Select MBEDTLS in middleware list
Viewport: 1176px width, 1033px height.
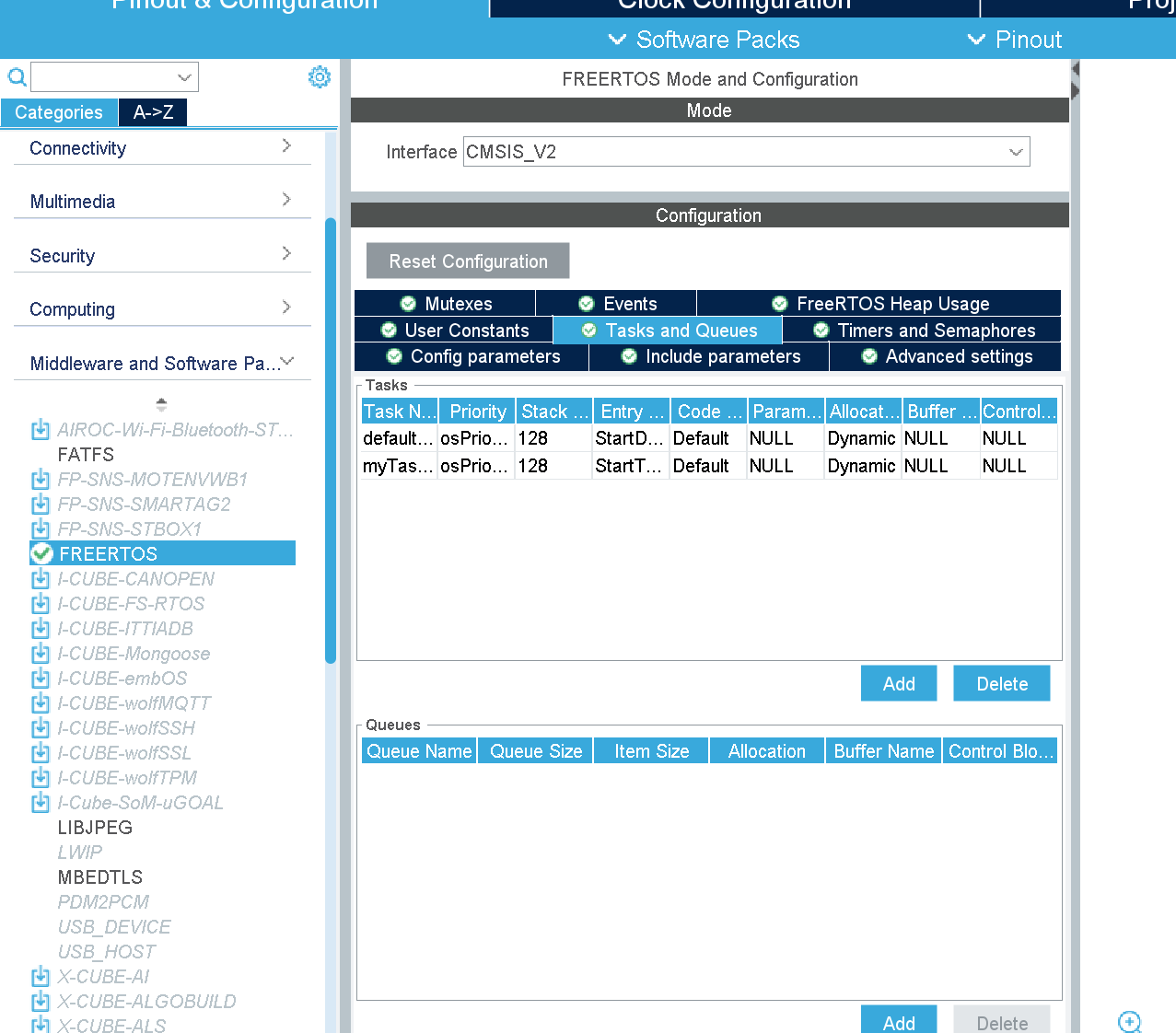[100, 877]
